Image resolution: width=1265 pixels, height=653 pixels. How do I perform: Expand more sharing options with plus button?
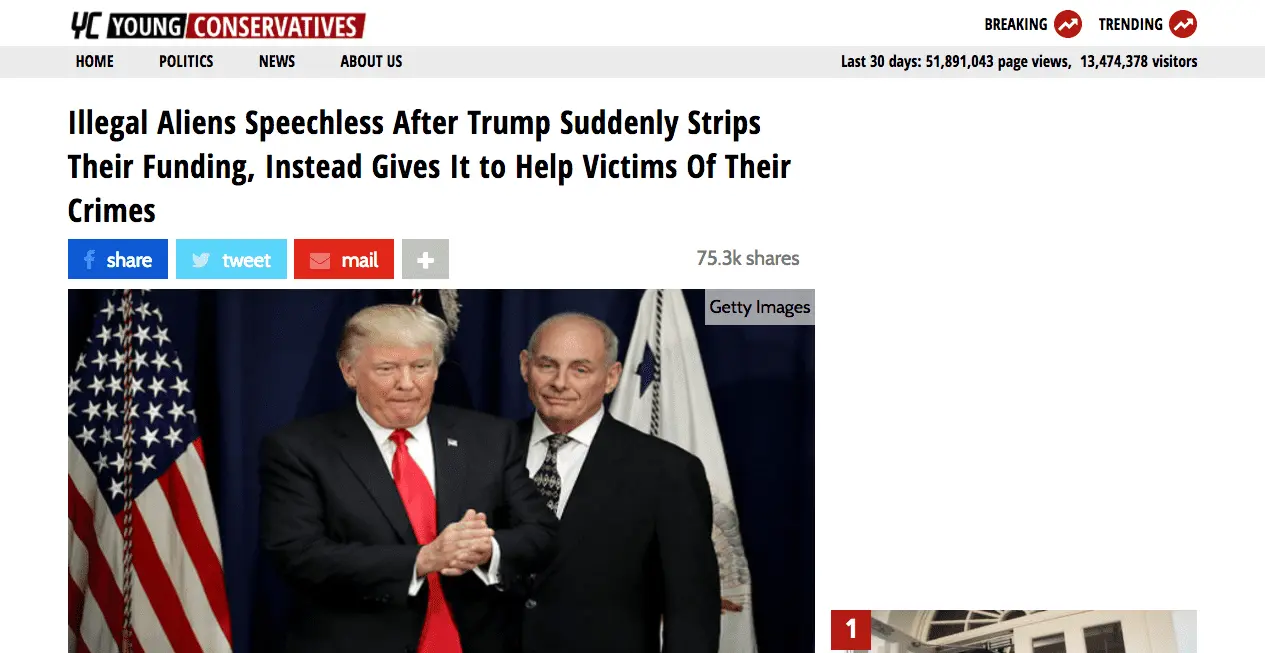click(425, 259)
